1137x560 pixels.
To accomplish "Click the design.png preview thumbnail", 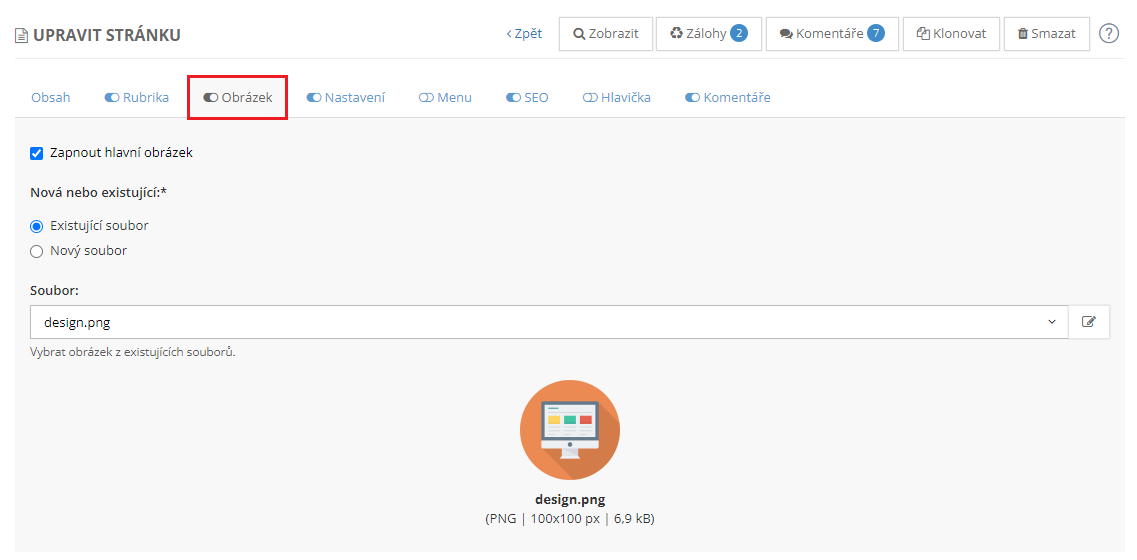I will click(570, 430).
